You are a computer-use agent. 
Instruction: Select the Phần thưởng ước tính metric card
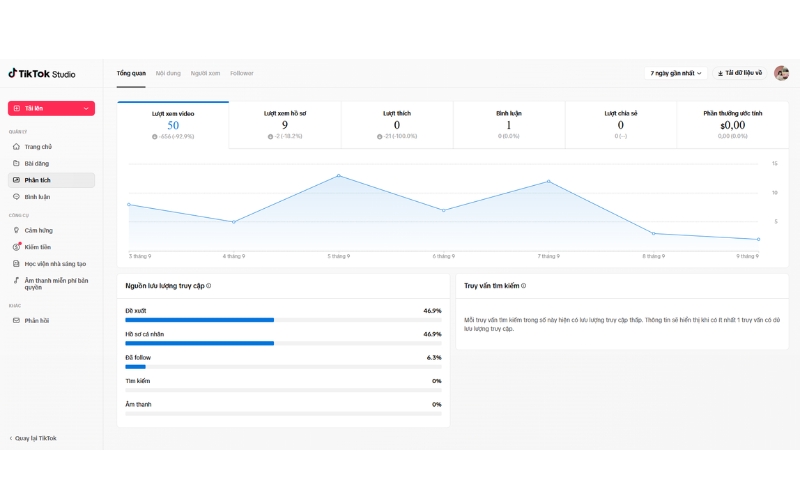733,125
